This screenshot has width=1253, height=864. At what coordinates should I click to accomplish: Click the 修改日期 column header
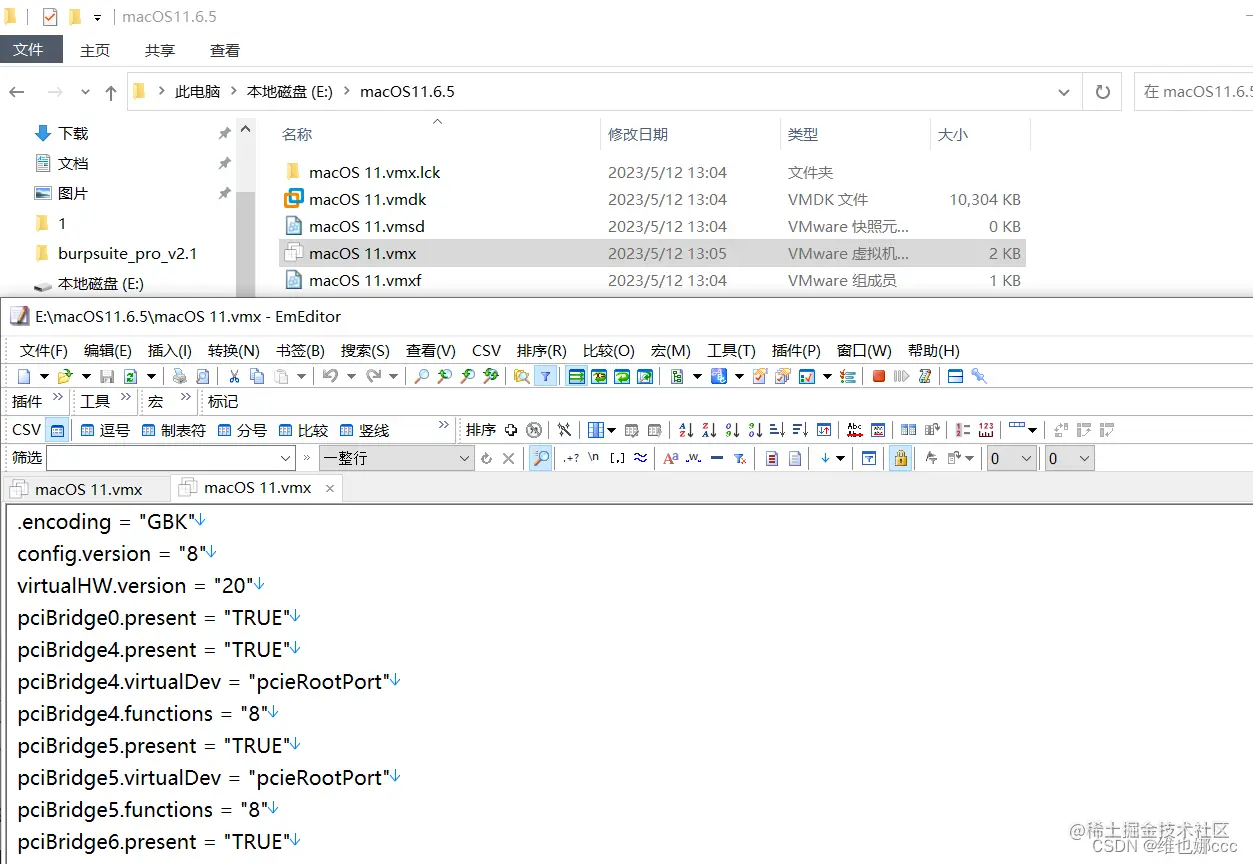638,134
